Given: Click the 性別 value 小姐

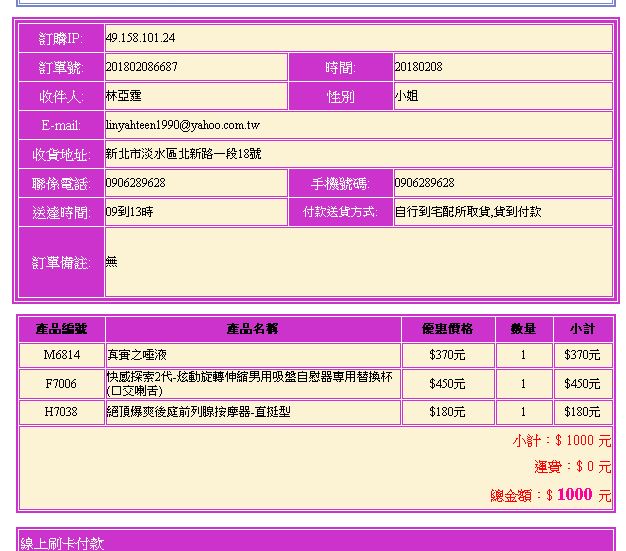Looking at the screenshot, I should 406,97.
